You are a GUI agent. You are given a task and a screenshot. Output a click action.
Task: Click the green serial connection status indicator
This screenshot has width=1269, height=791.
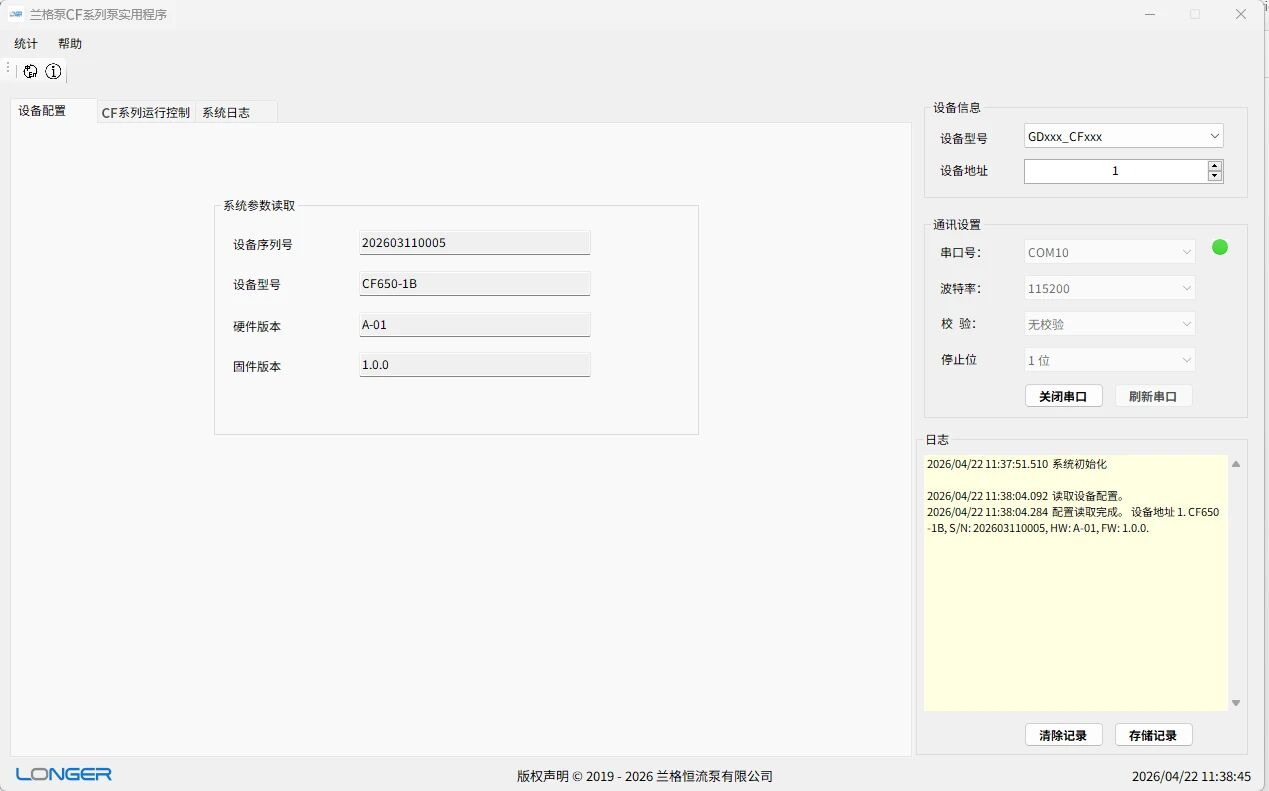1220,247
